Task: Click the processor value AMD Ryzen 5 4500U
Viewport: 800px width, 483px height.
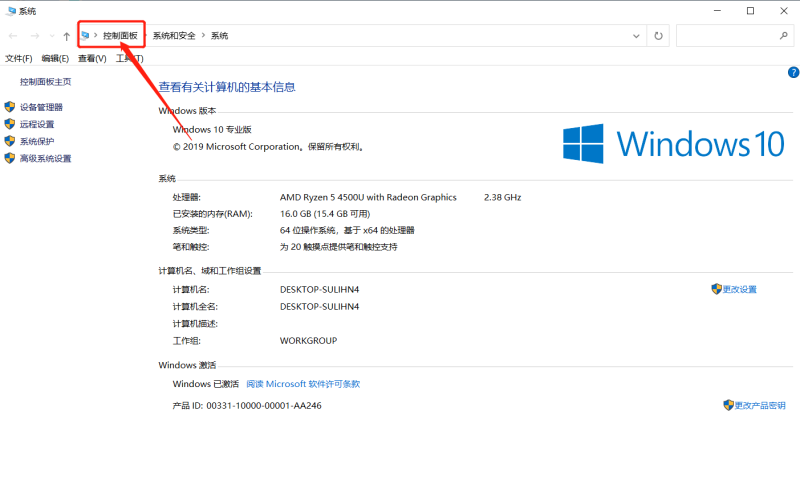Action: click(x=368, y=197)
